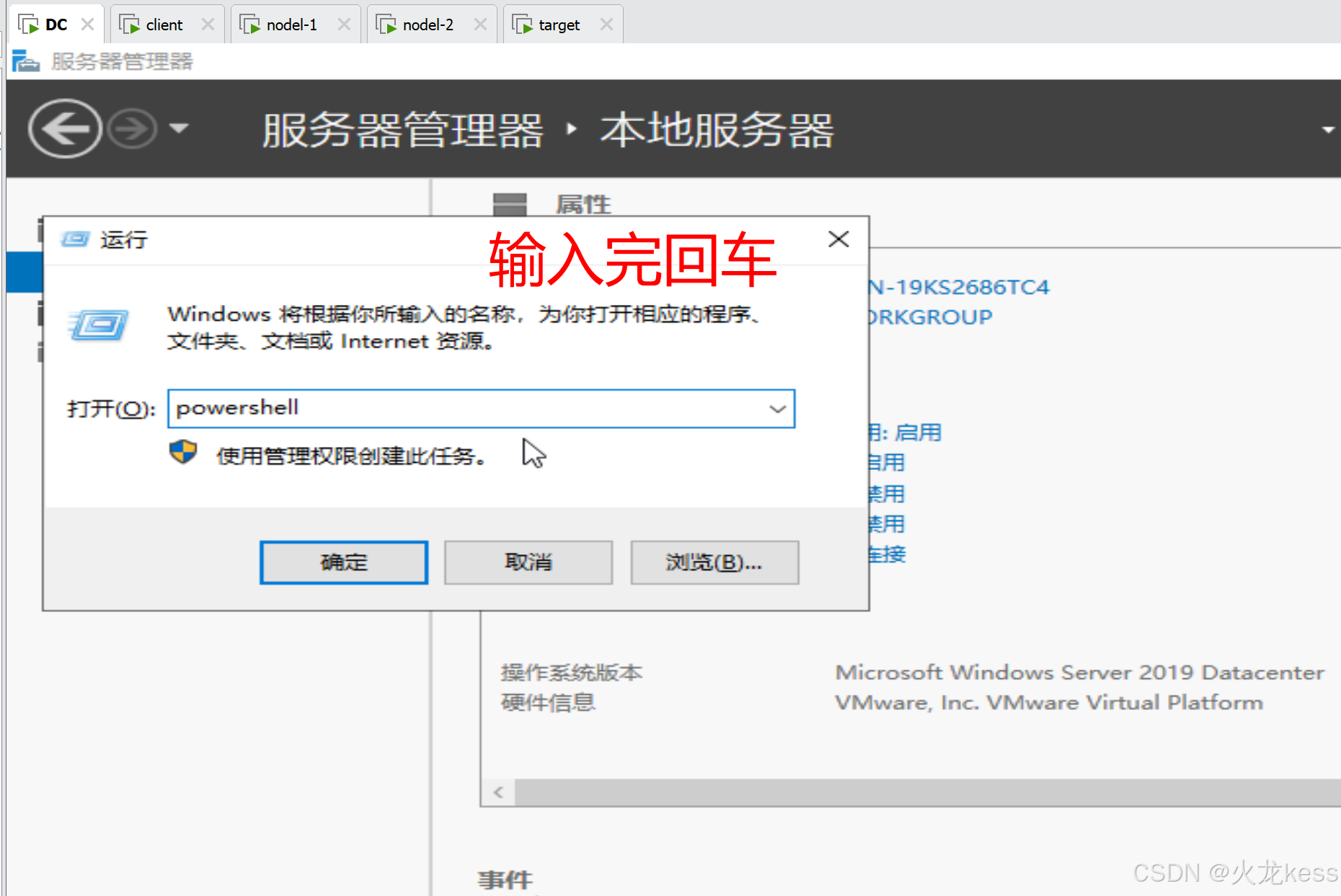This screenshot has height=896, width=1341.
Task: Open the header dropdown at far right
Action: (x=1328, y=130)
